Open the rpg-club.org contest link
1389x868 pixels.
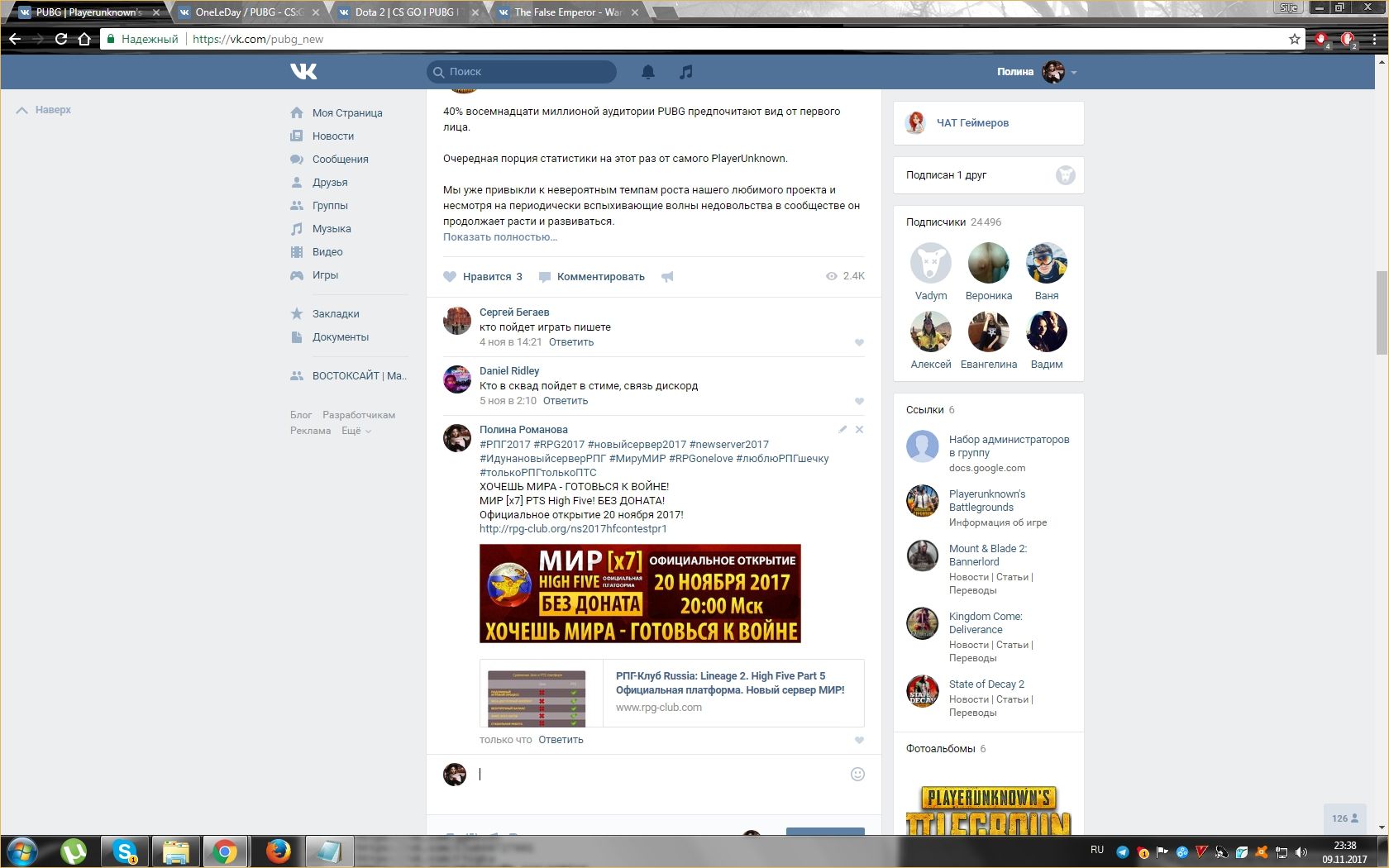point(573,529)
